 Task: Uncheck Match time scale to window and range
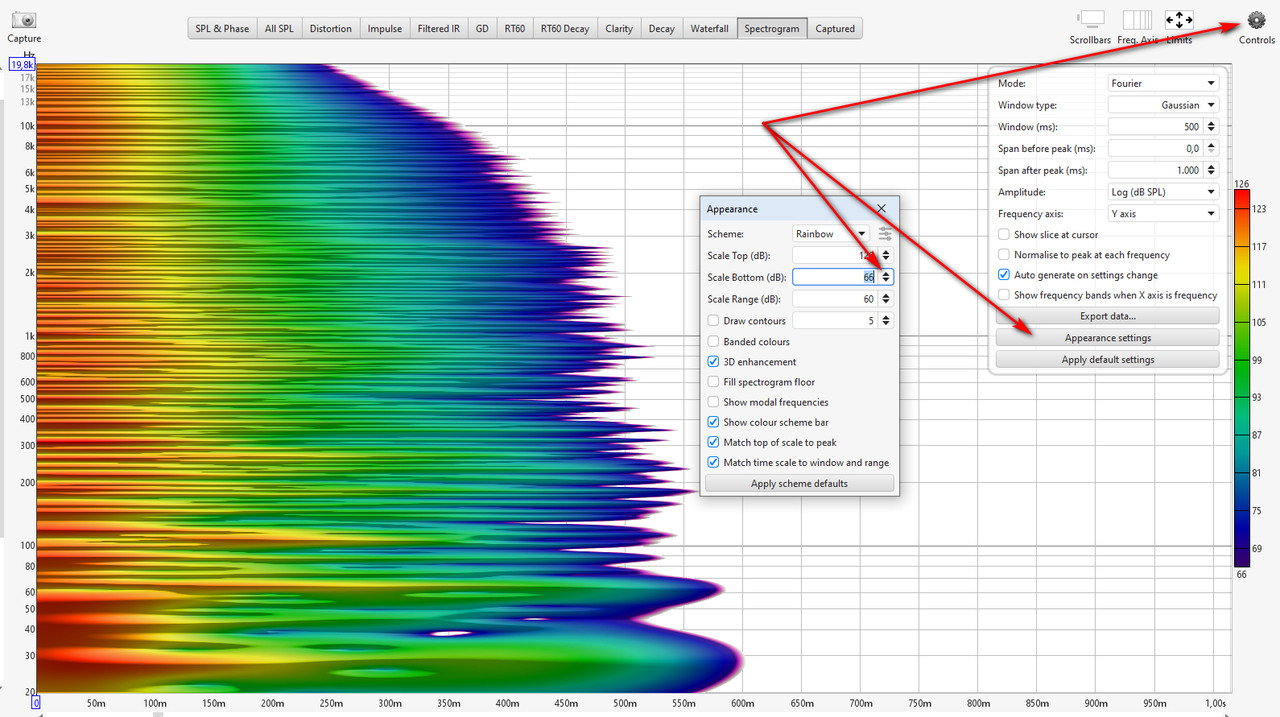[x=713, y=462]
